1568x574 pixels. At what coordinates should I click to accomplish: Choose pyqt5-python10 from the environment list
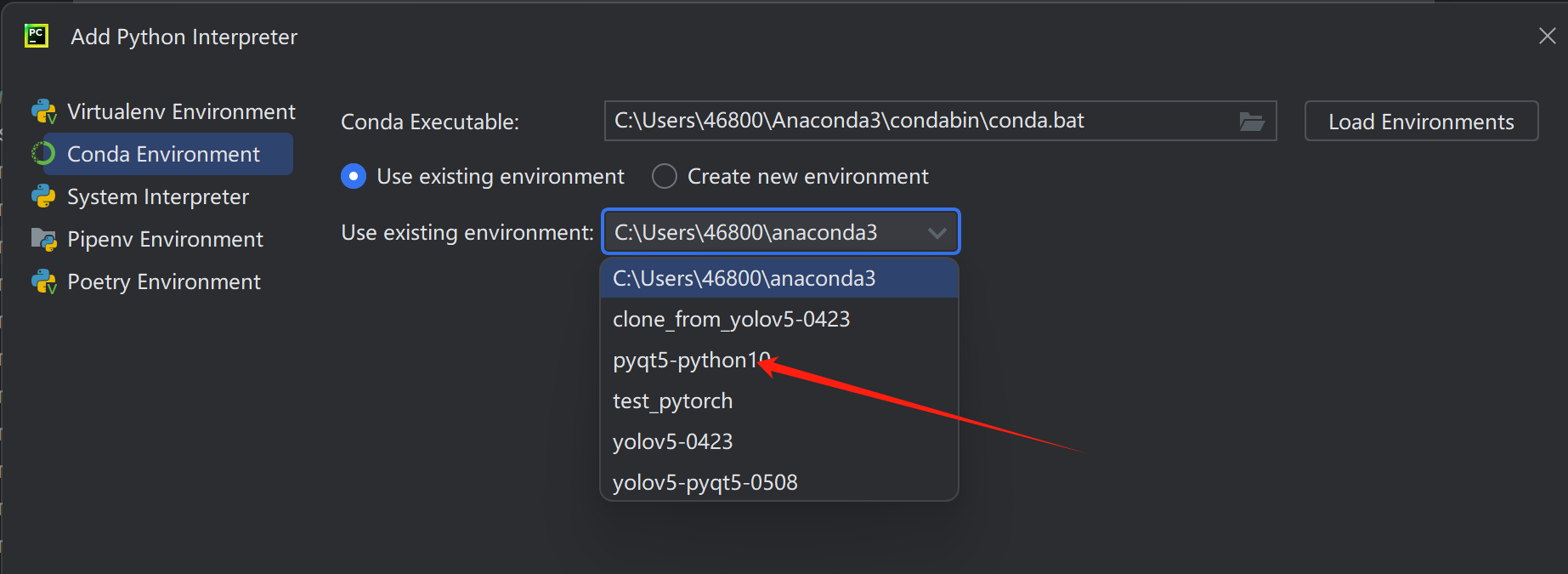pyautogui.click(x=690, y=361)
